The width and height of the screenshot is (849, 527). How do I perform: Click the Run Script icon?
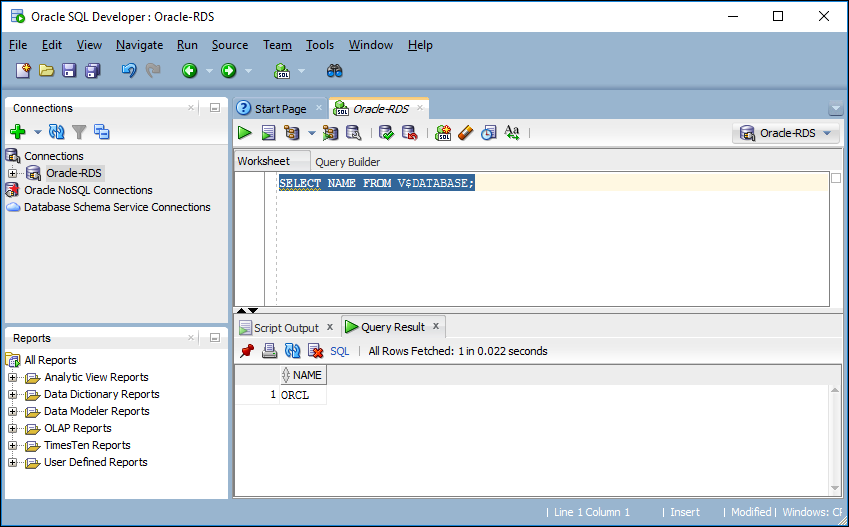[x=268, y=133]
